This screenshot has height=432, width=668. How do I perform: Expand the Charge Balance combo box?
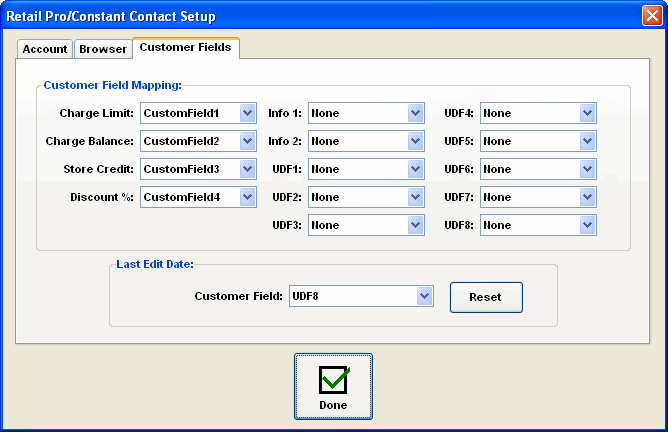tap(247, 141)
